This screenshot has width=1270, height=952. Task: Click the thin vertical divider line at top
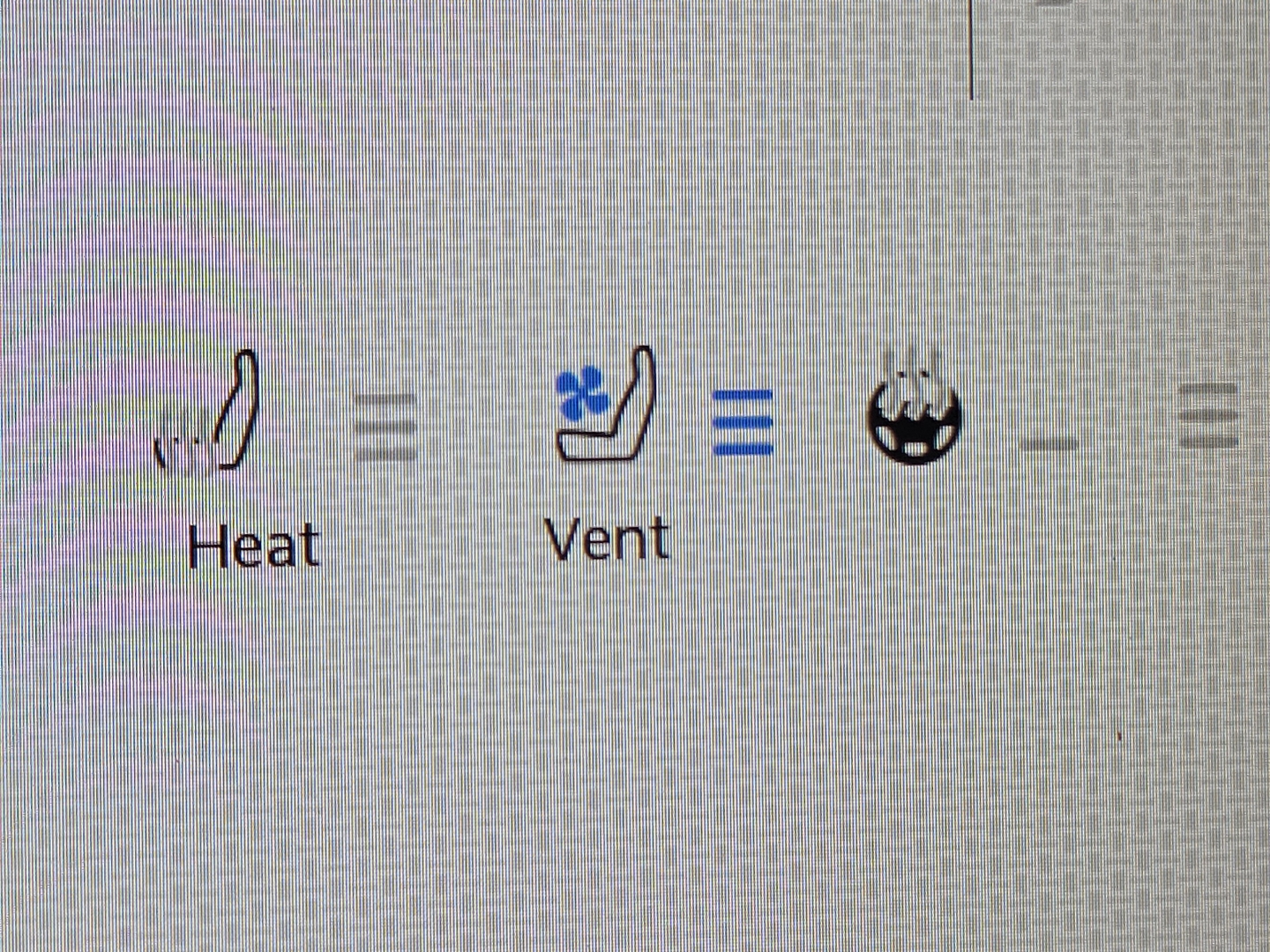click(971, 49)
